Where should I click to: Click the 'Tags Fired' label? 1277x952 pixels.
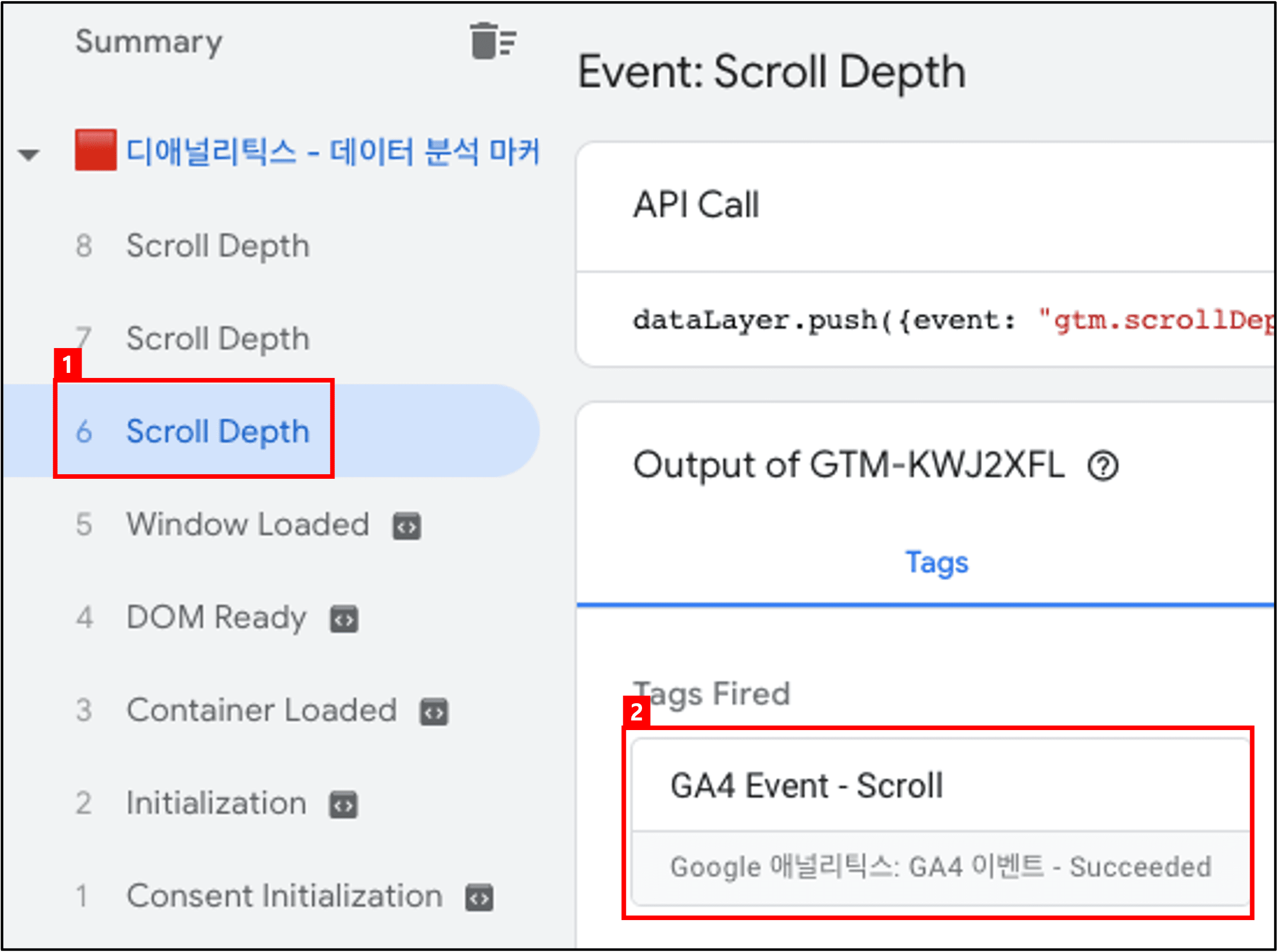pyautogui.click(x=711, y=694)
